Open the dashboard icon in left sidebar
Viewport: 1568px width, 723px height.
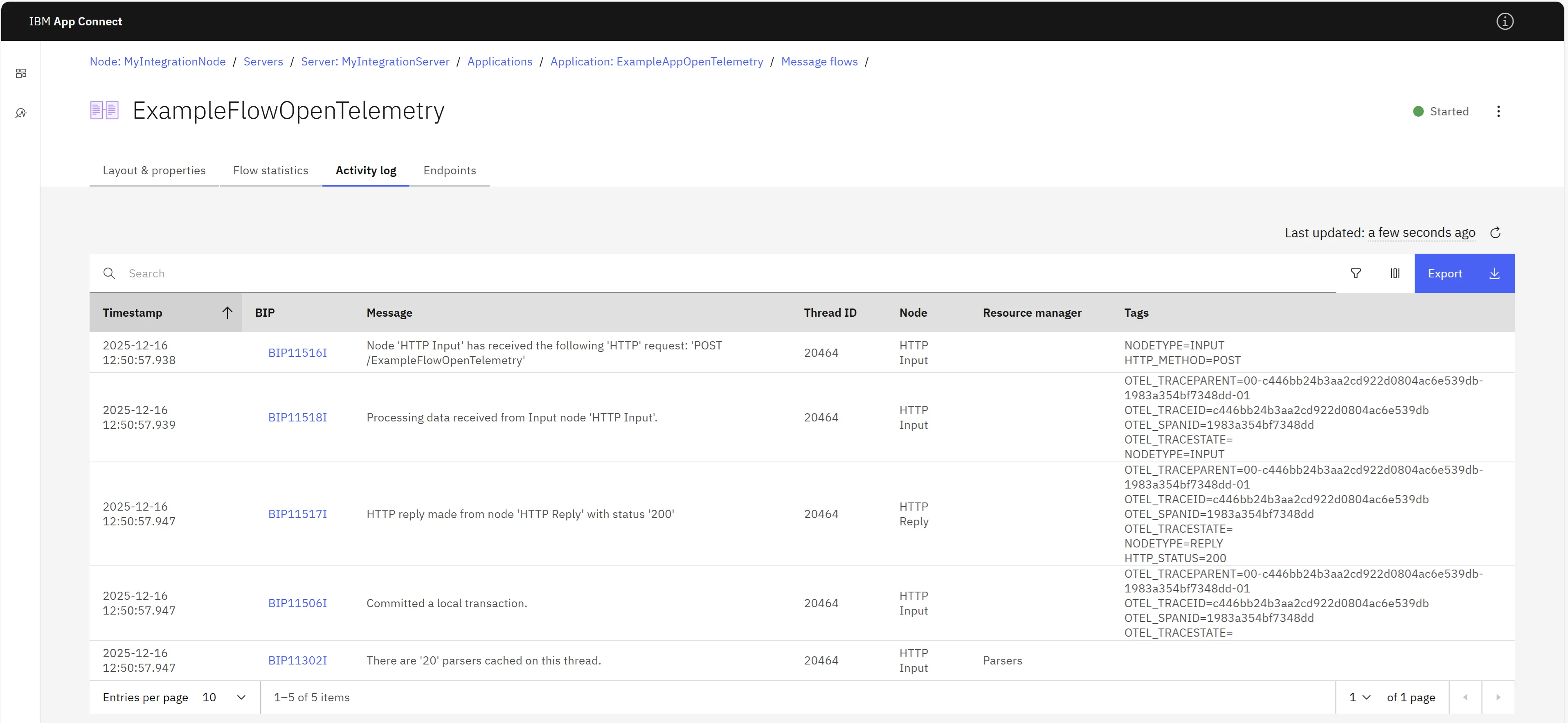[x=21, y=74]
